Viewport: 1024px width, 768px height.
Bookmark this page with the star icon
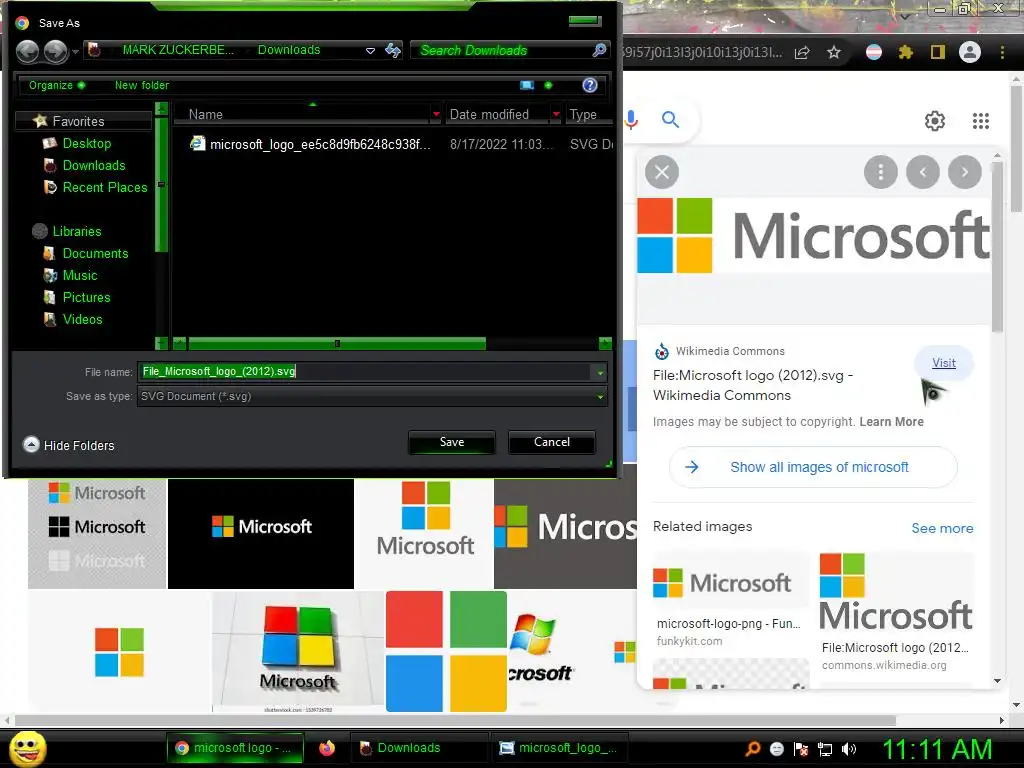coord(833,52)
